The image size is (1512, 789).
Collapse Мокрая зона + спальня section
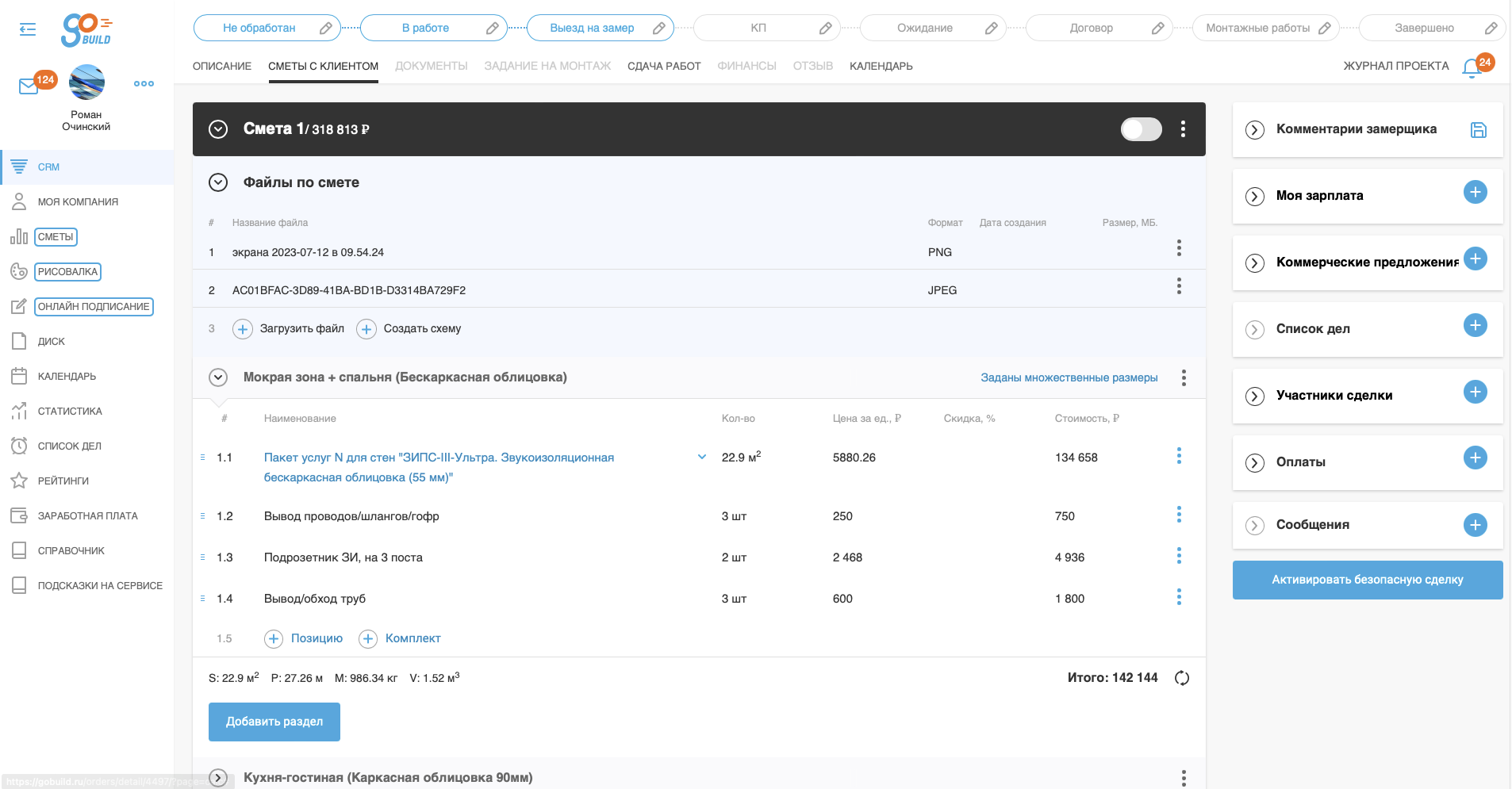tap(218, 377)
